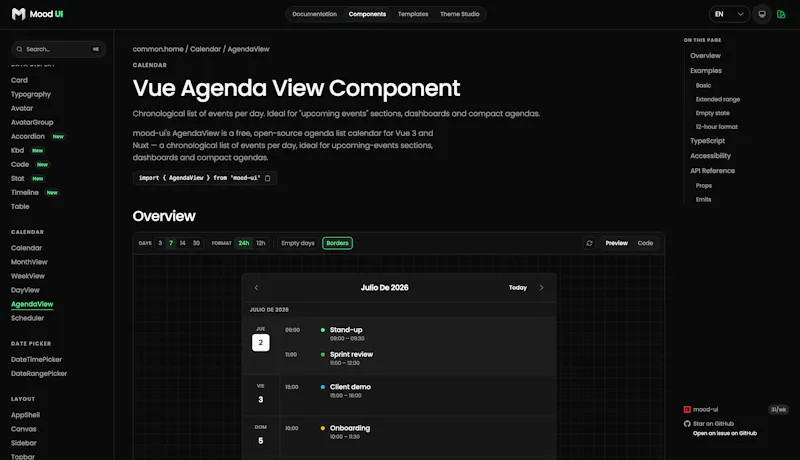800x460 pixels.
Task: Jump to 12-hour format section
Action: pyautogui.click(x=717, y=127)
